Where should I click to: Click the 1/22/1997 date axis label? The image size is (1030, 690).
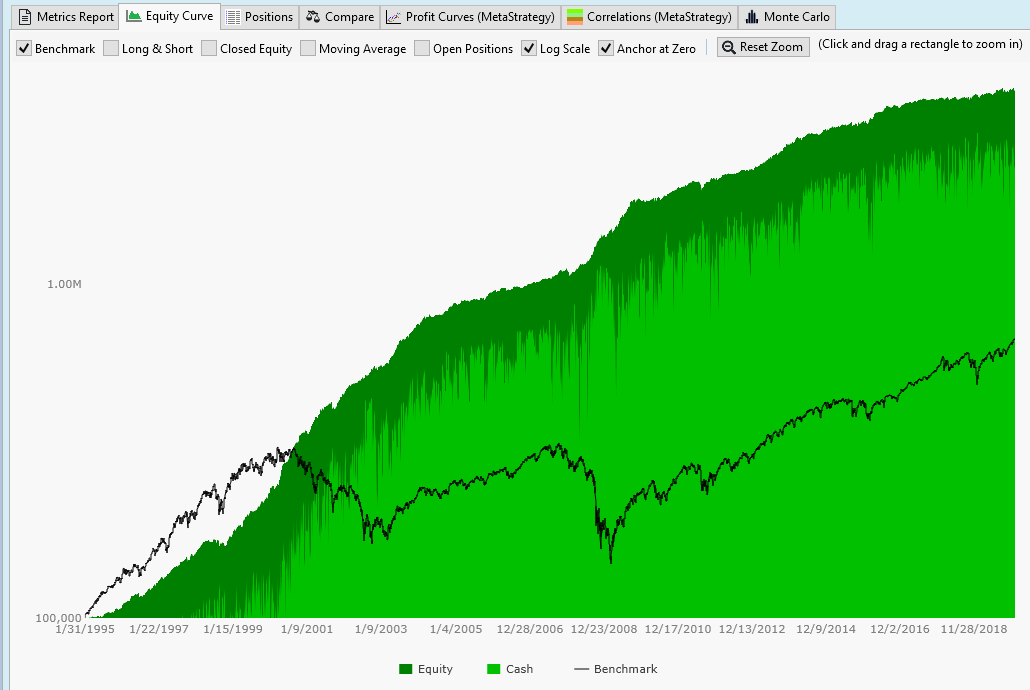tap(159, 629)
